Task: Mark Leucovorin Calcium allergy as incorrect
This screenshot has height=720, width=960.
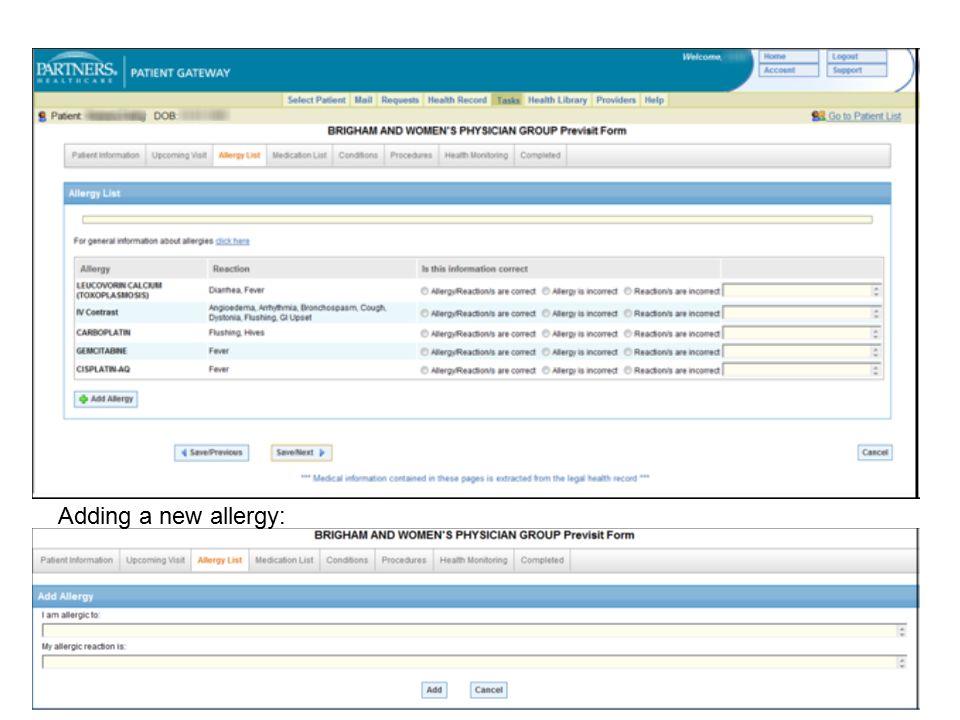Action: click(546, 291)
